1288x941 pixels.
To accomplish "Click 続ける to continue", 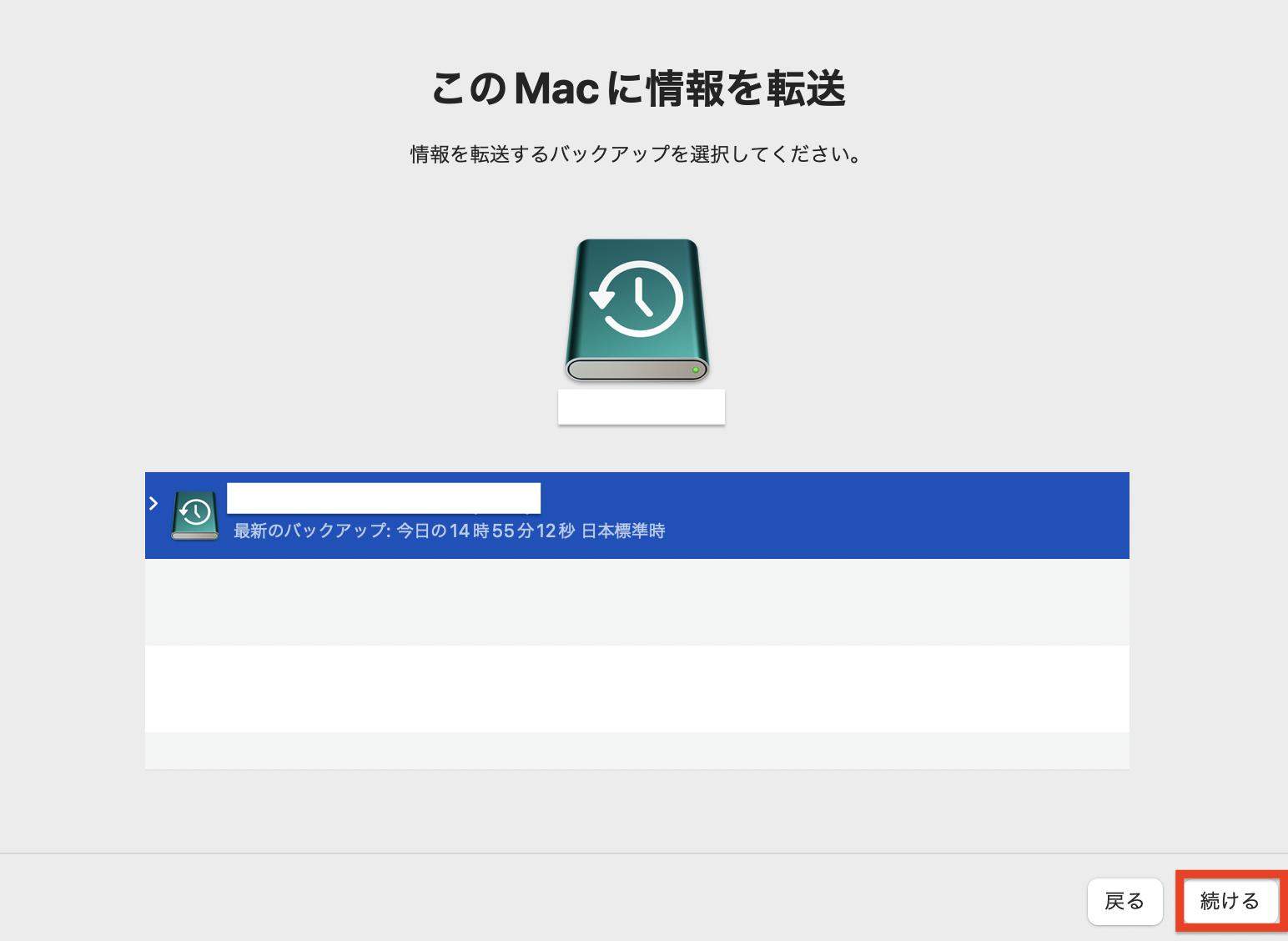I will tap(1230, 902).
